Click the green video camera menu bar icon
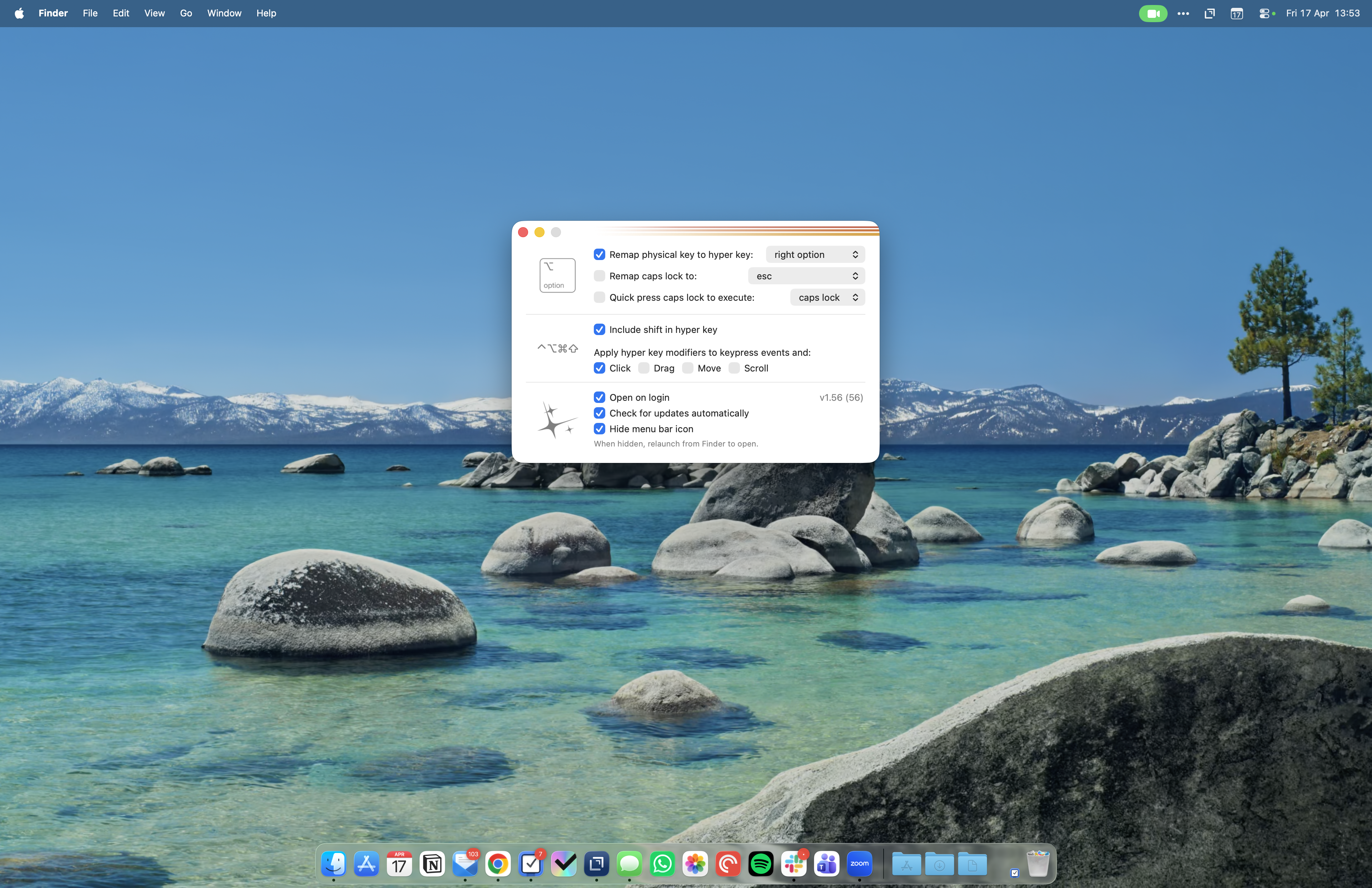 (1153, 13)
